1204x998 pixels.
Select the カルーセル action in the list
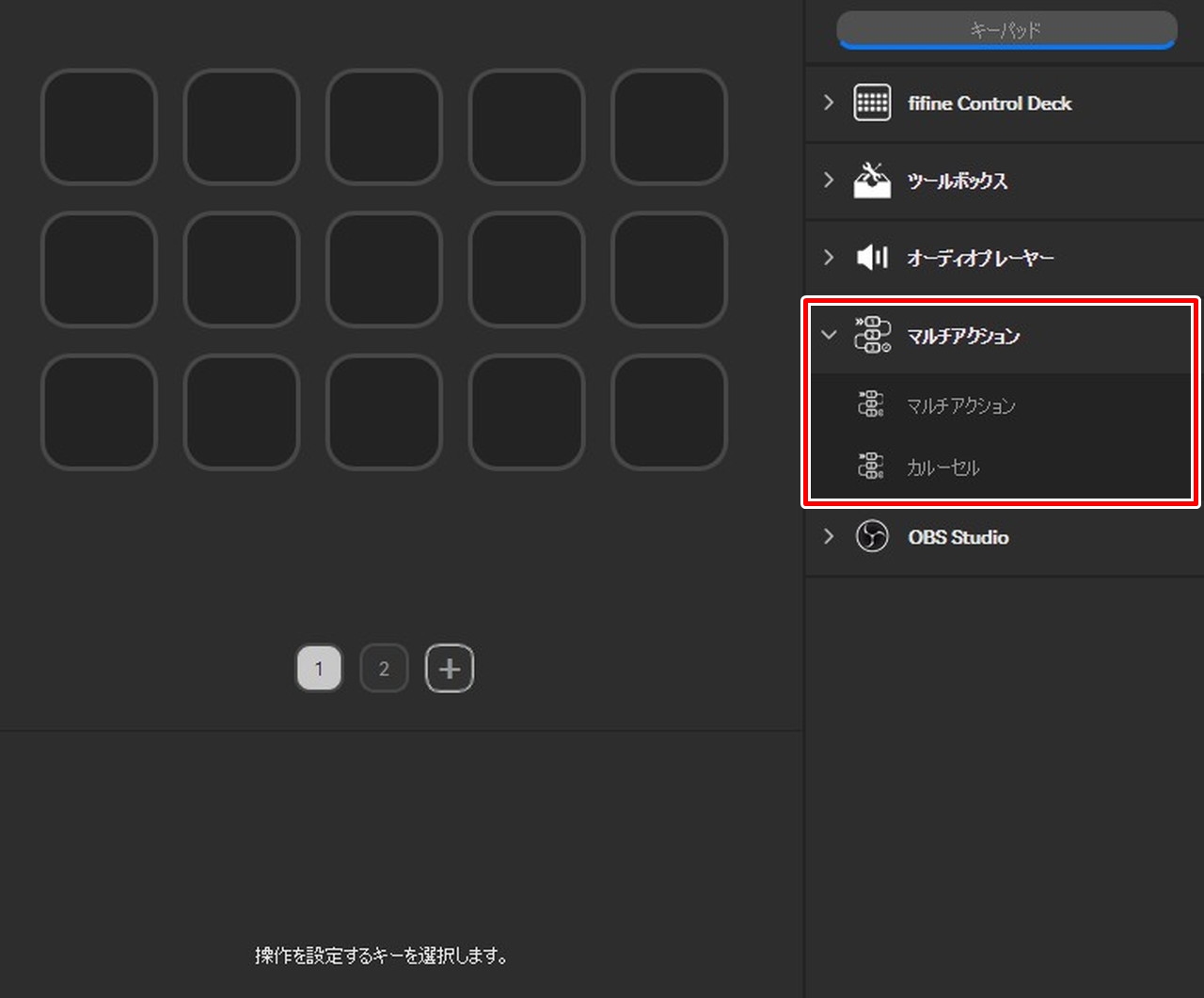(943, 467)
